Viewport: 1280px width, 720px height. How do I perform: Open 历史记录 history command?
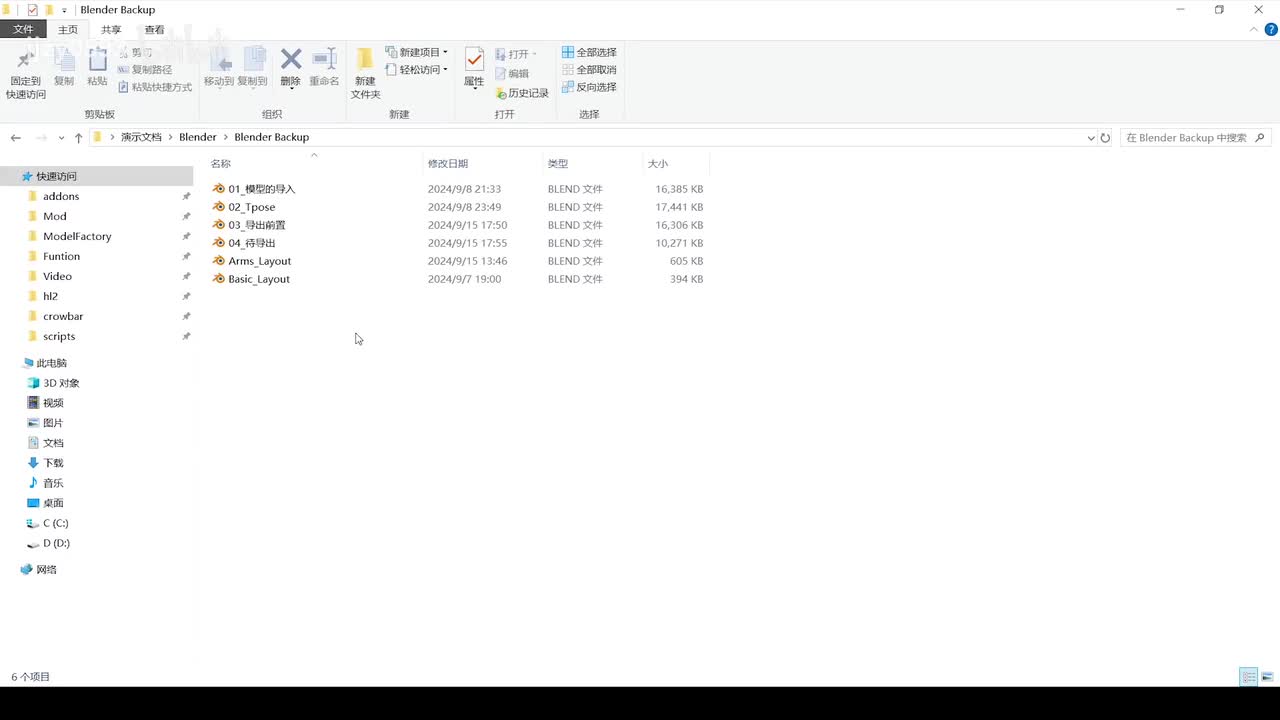pyautogui.click(x=522, y=93)
